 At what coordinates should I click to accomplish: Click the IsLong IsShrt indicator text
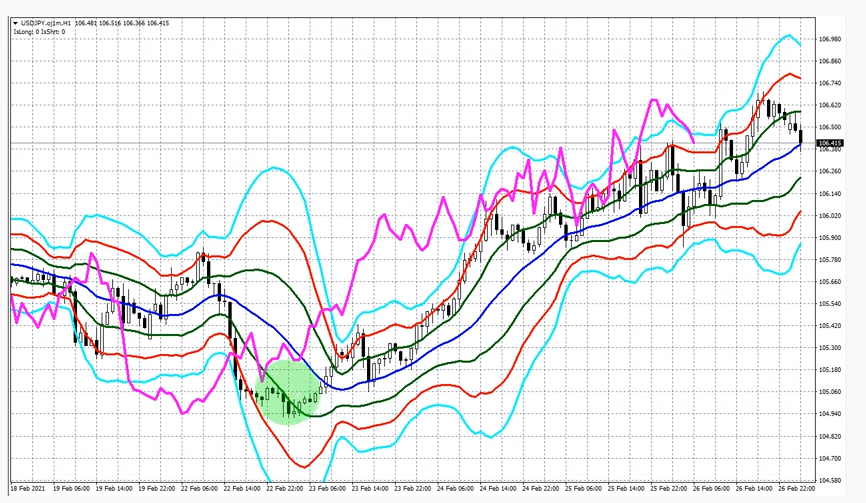tap(36, 31)
